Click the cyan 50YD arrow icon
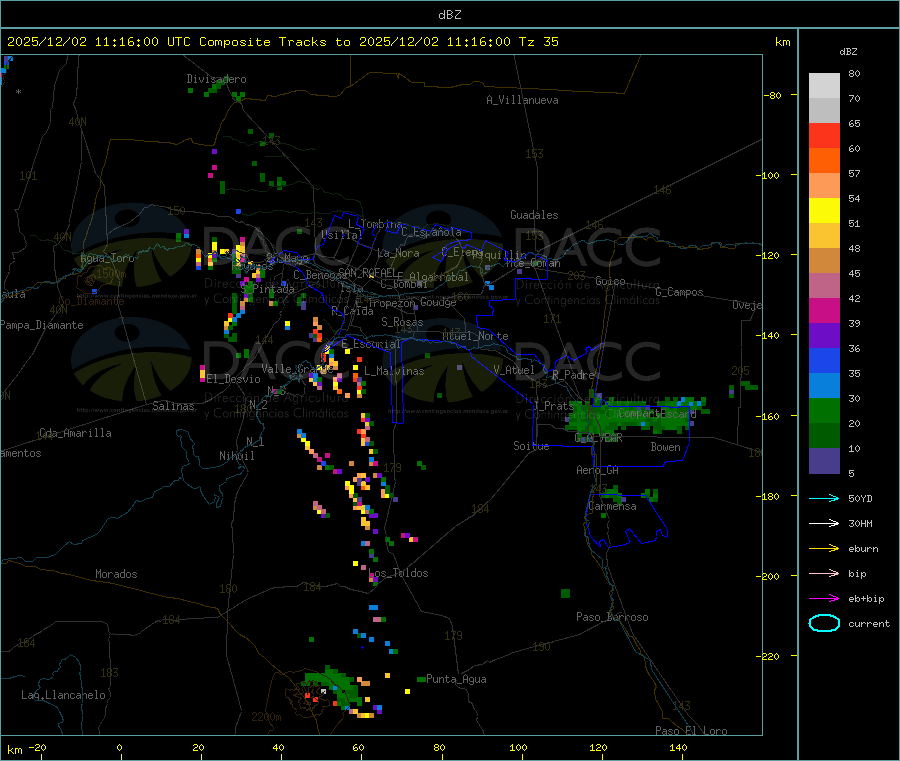Image resolution: width=900 pixels, height=761 pixels. pyautogui.click(x=824, y=498)
